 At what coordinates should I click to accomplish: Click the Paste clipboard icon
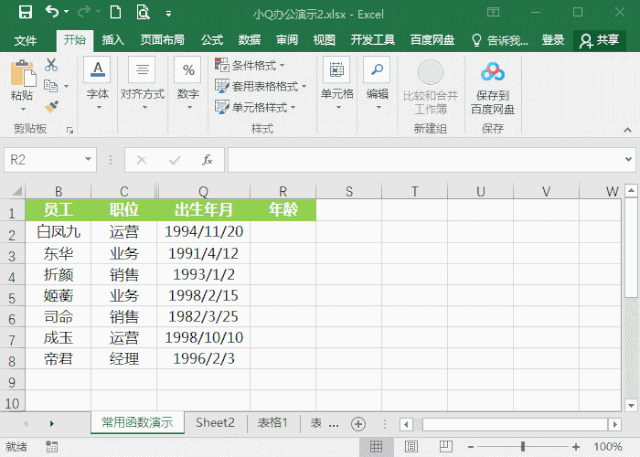[22, 75]
